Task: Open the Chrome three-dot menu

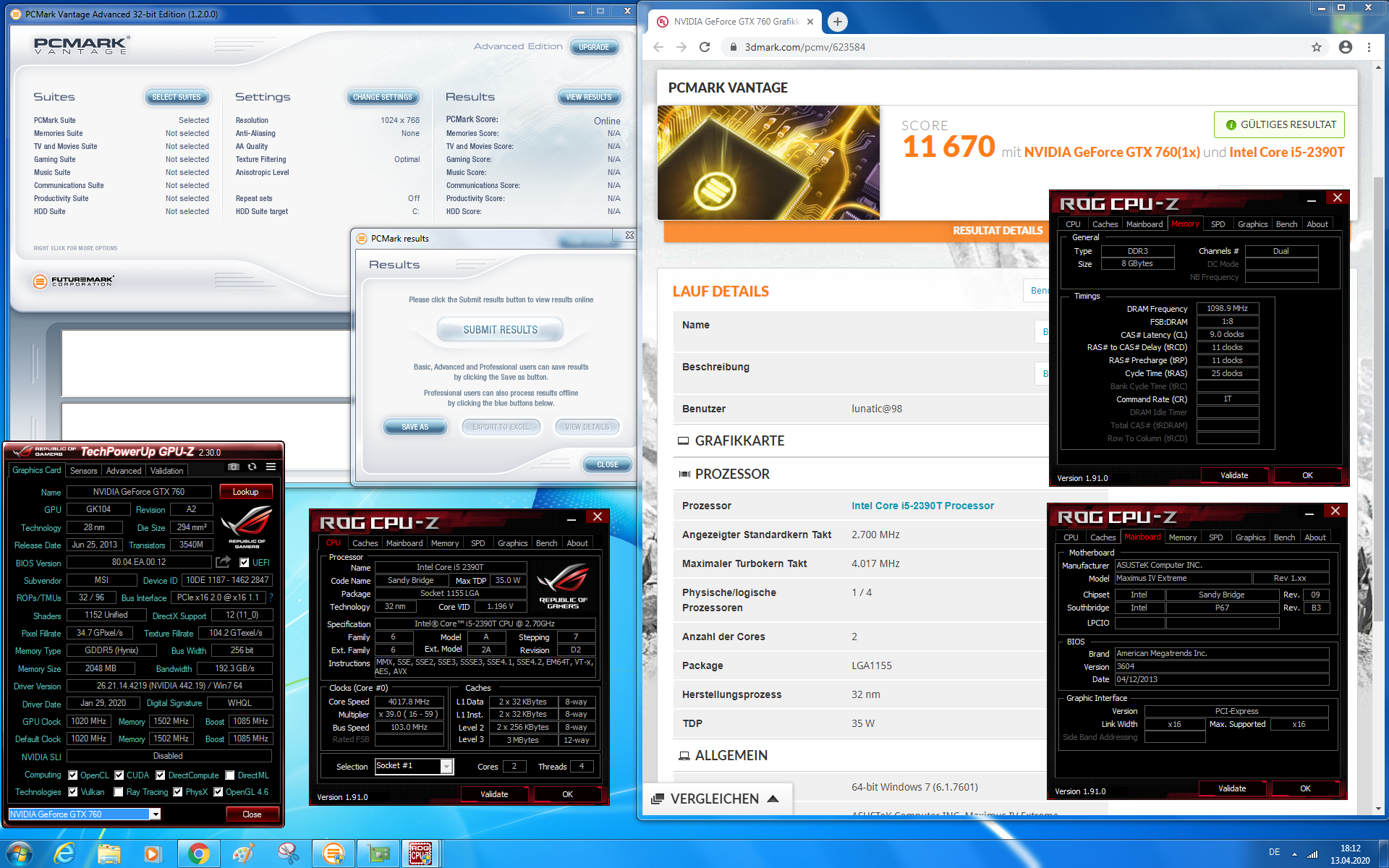Action: [x=1369, y=47]
